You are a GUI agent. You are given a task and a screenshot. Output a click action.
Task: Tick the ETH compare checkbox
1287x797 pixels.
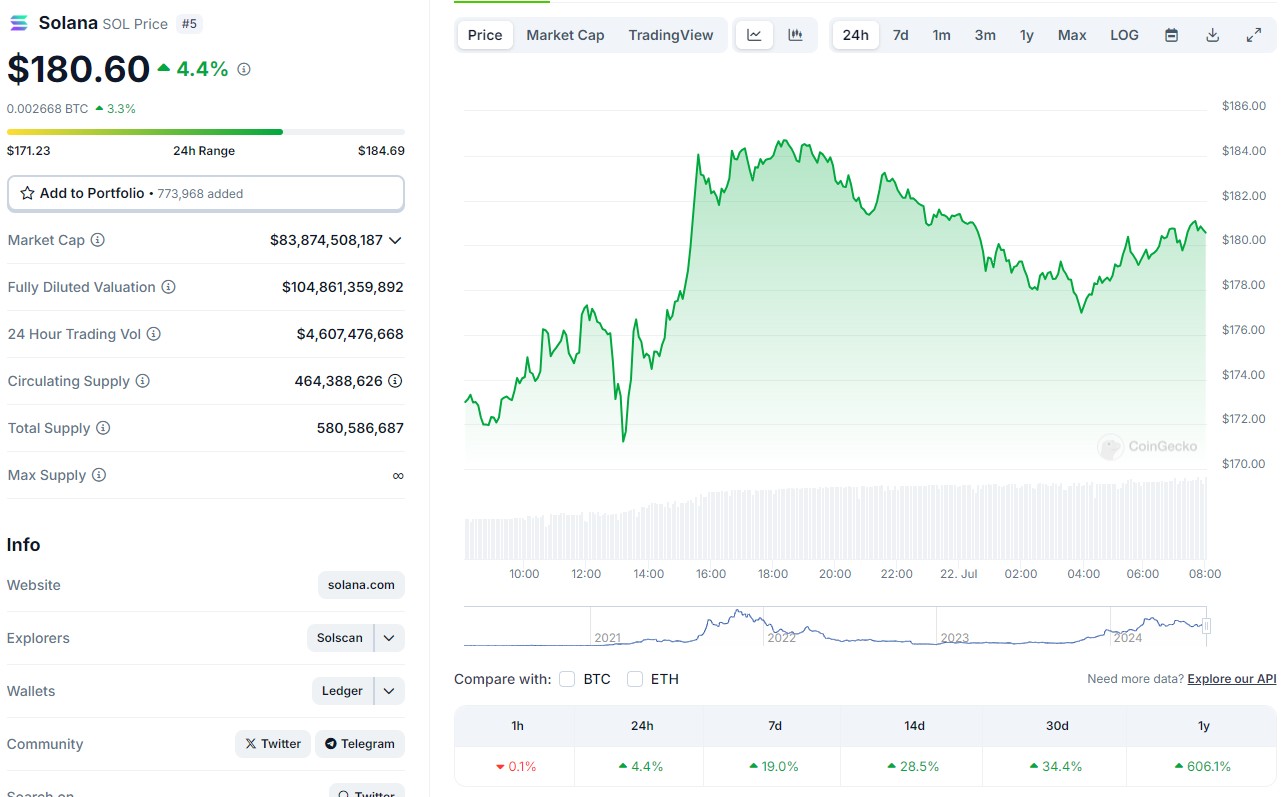(x=635, y=679)
